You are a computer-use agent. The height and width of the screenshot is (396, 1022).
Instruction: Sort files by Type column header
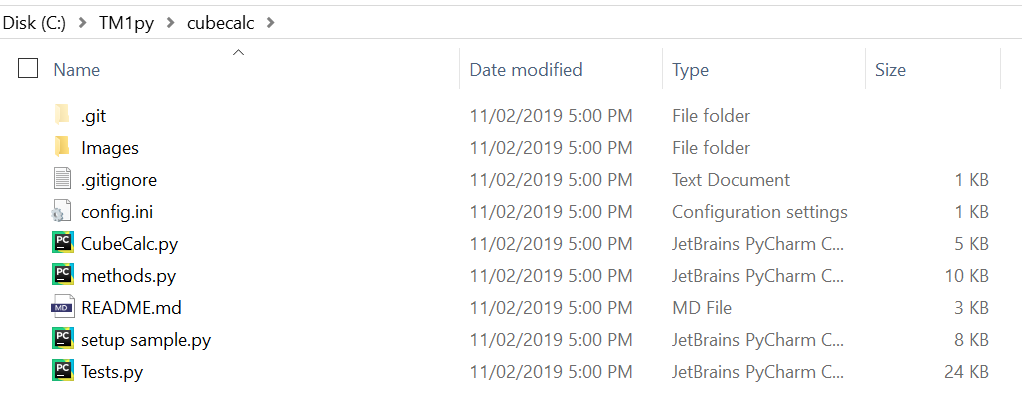coord(690,70)
